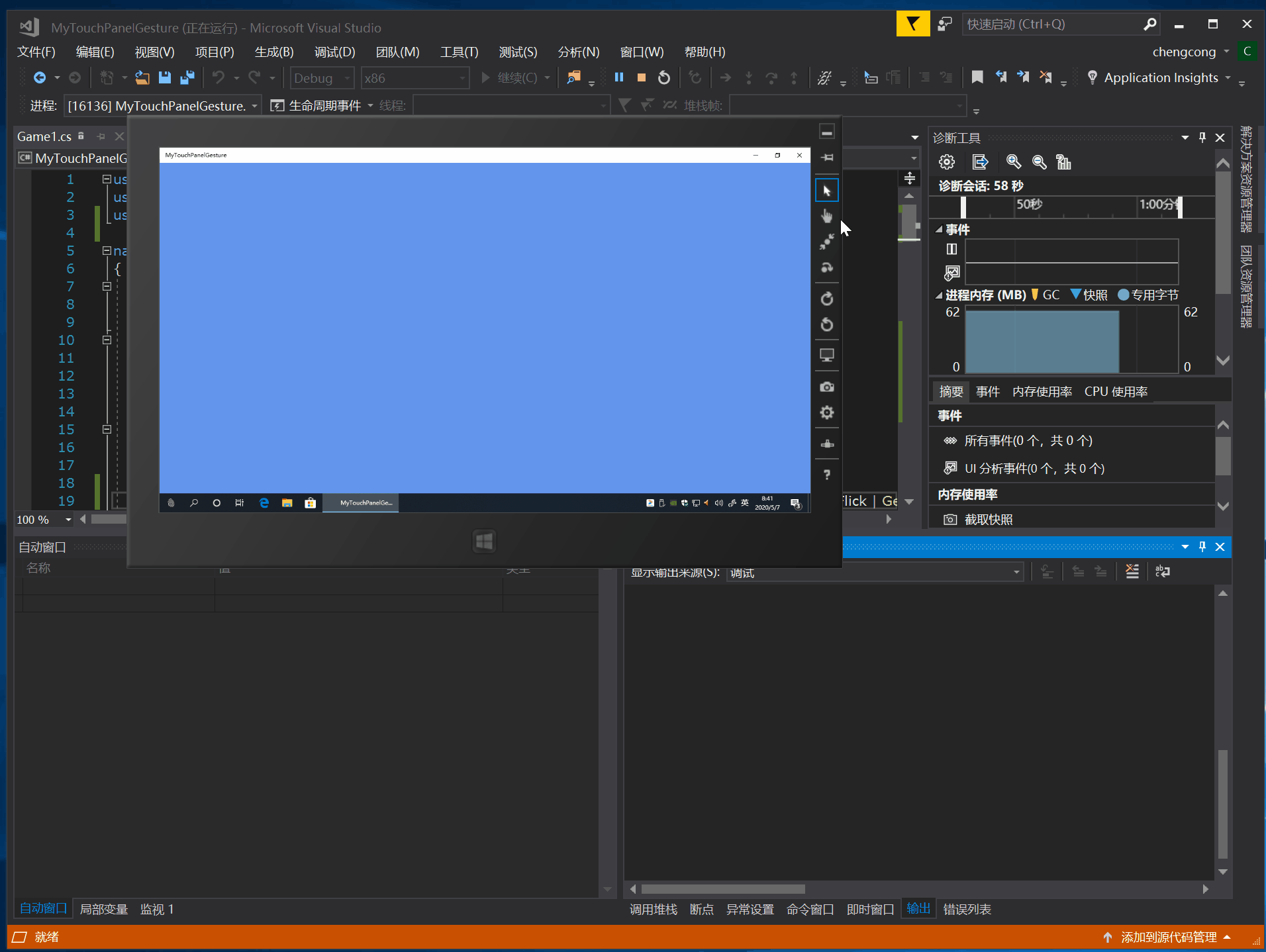Expand the x86 platform dropdown

(x=414, y=78)
